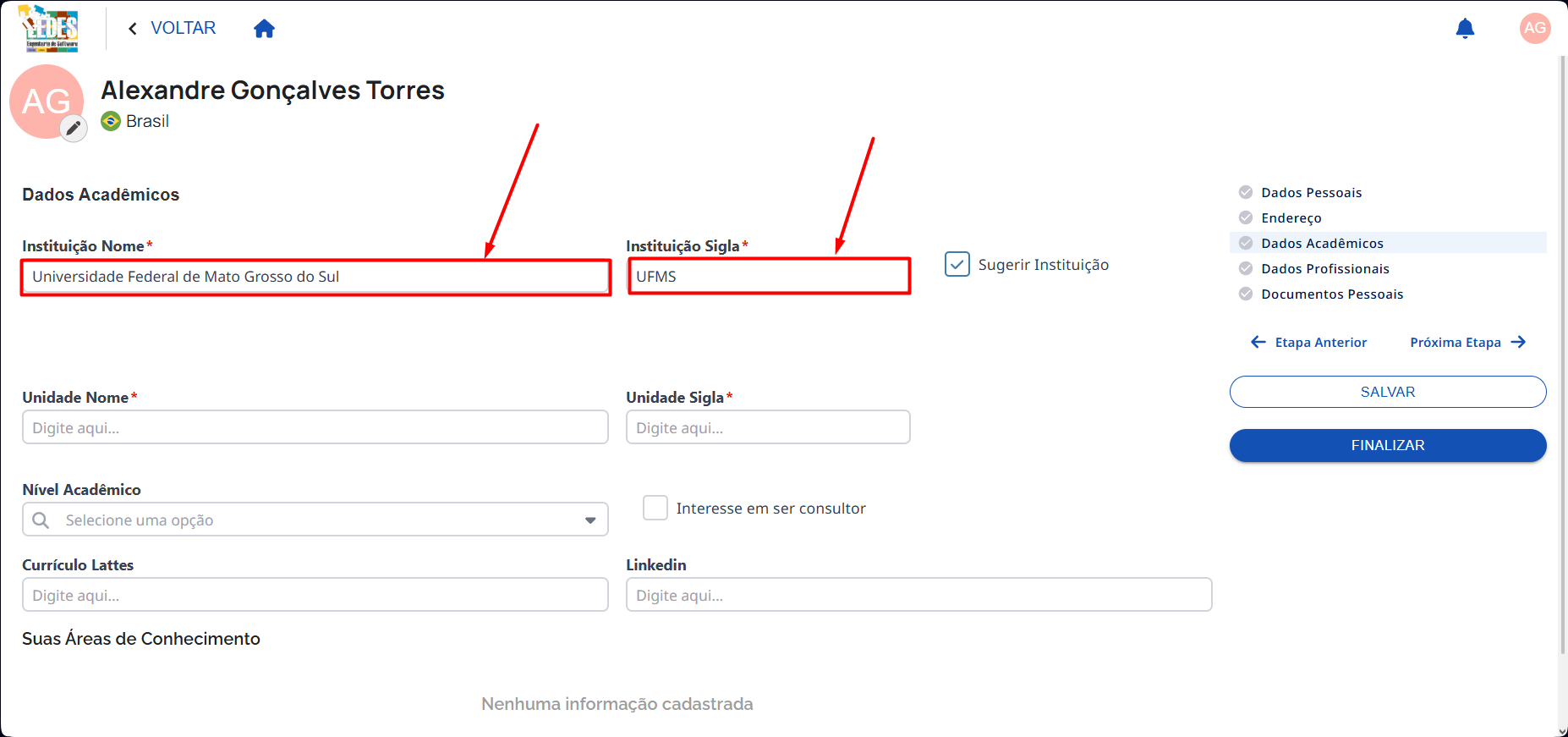Open the AG user avatar menu
Viewport: 1568px width, 737px height.
click(x=1535, y=28)
